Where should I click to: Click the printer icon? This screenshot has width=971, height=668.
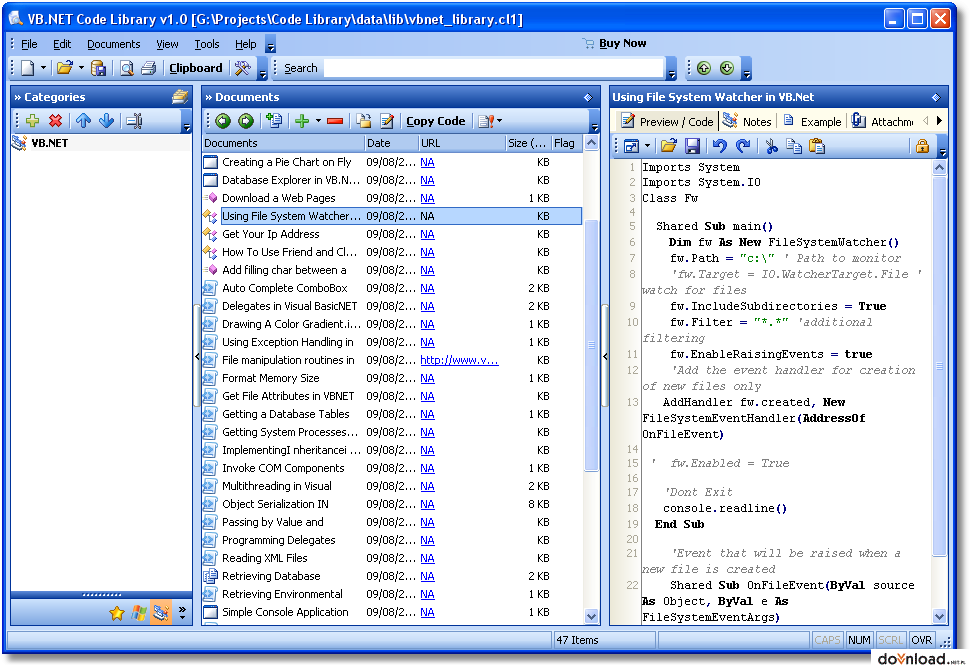point(149,68)
